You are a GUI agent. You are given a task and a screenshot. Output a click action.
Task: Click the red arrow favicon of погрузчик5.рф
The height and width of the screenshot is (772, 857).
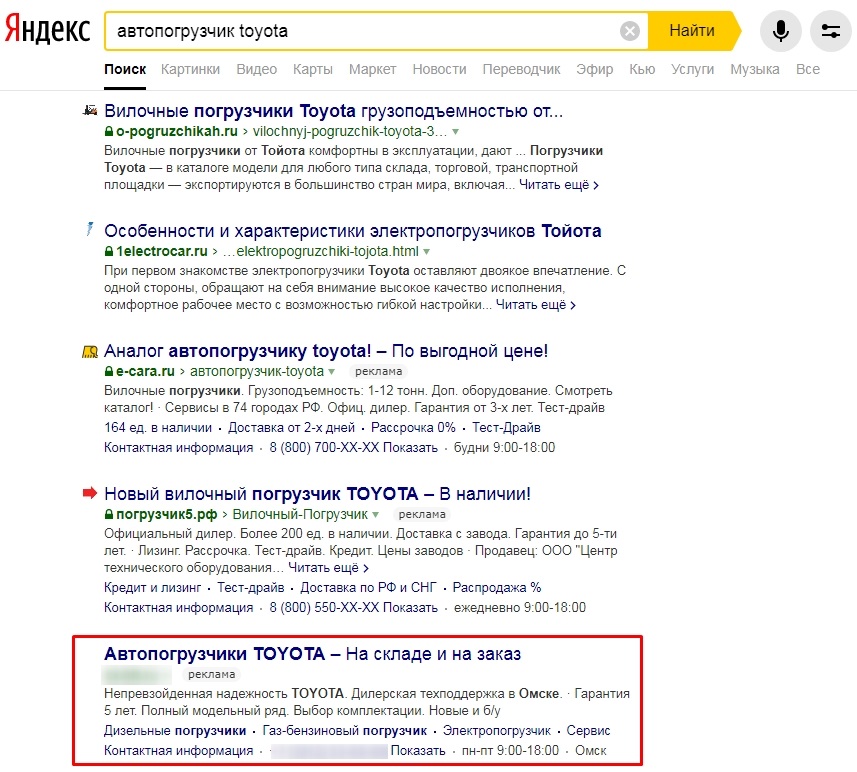[x=90, y=493]
